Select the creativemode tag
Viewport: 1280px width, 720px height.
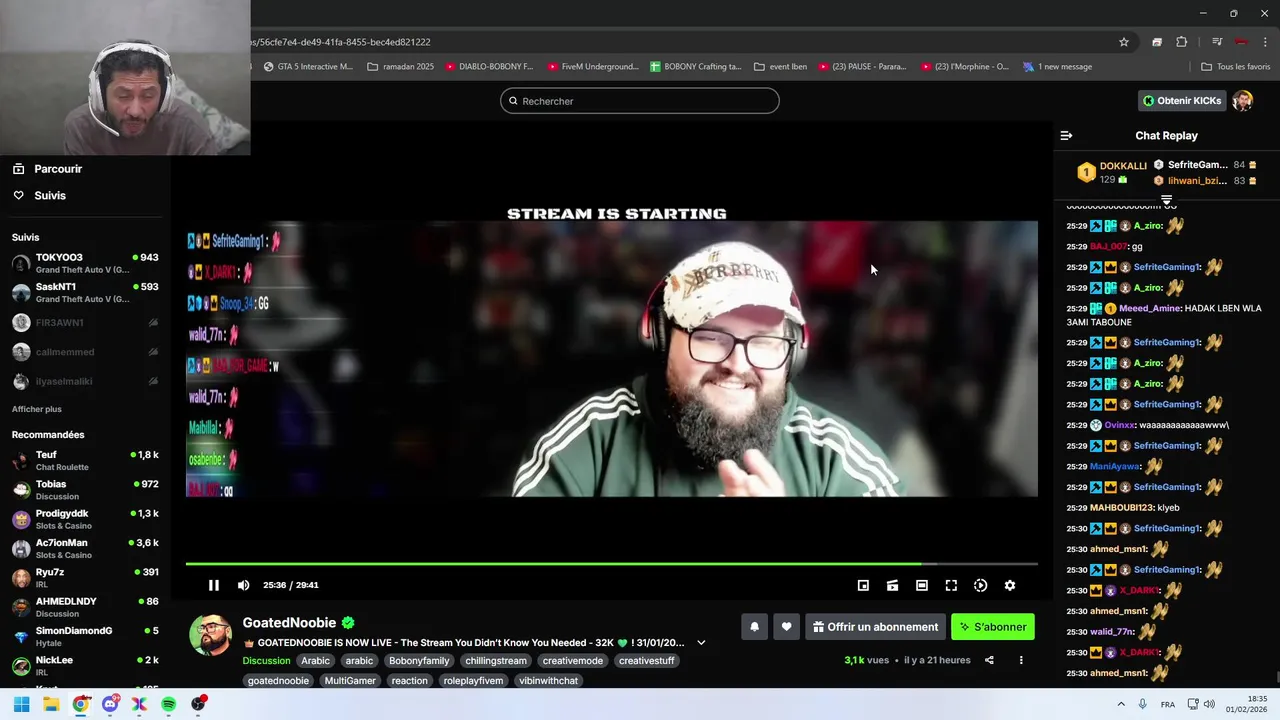point(573,661)
